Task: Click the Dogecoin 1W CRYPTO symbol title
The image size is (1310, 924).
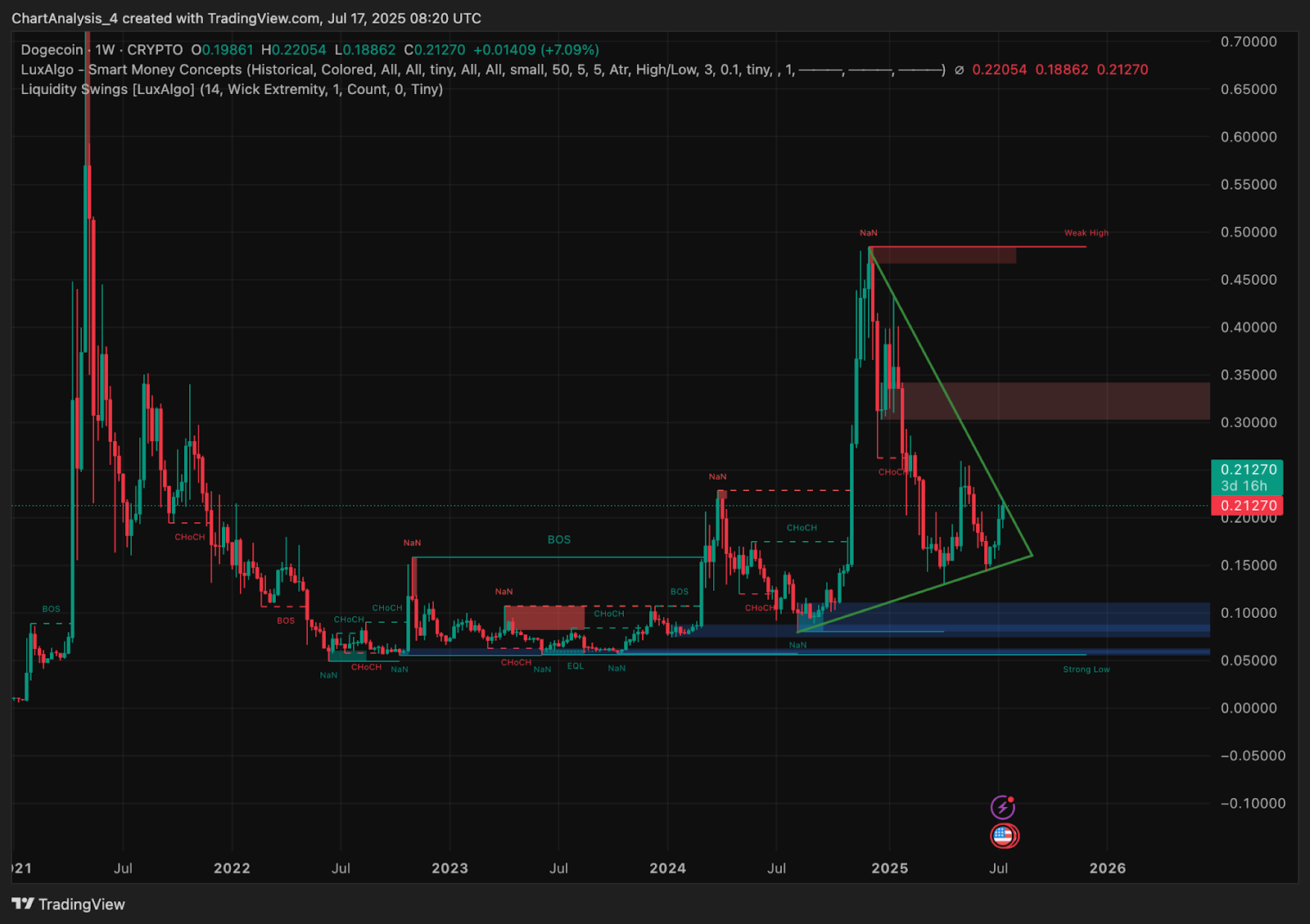Action: (102, 50)
